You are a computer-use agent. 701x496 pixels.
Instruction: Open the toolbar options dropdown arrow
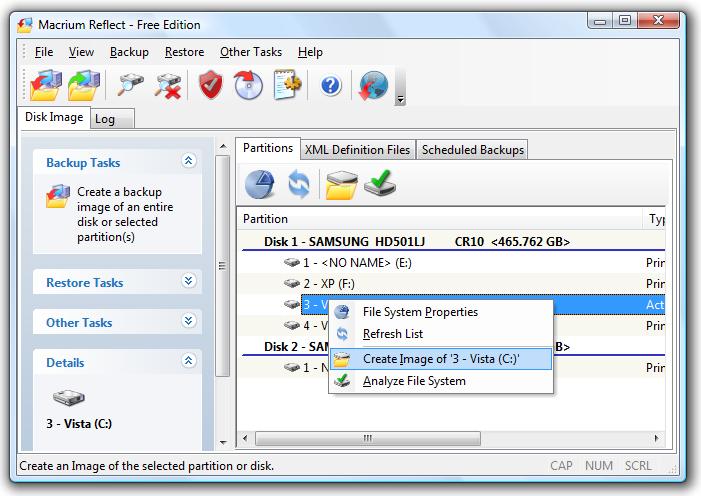(401, 99)
